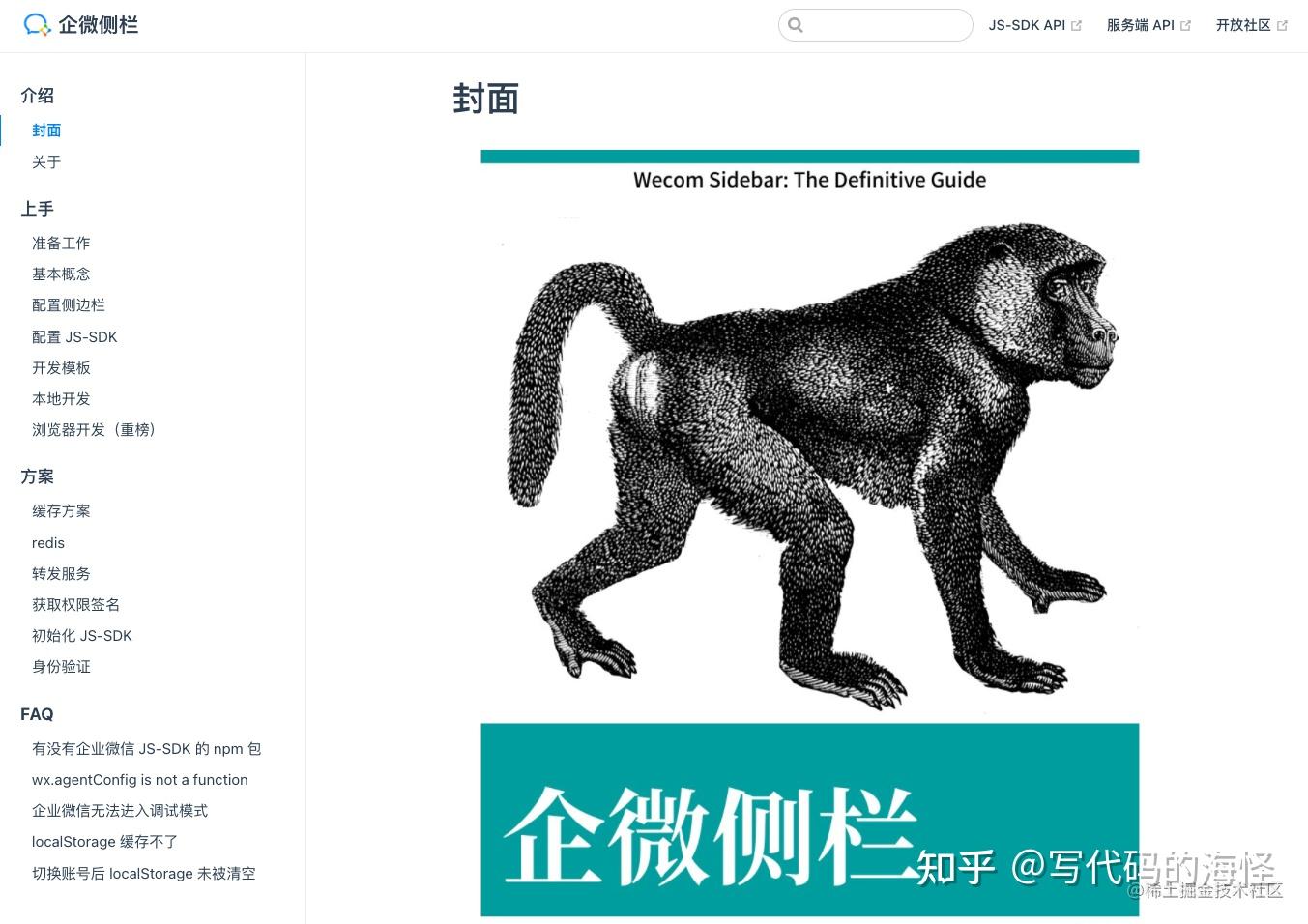Open the redis sidebar entry

48,542
